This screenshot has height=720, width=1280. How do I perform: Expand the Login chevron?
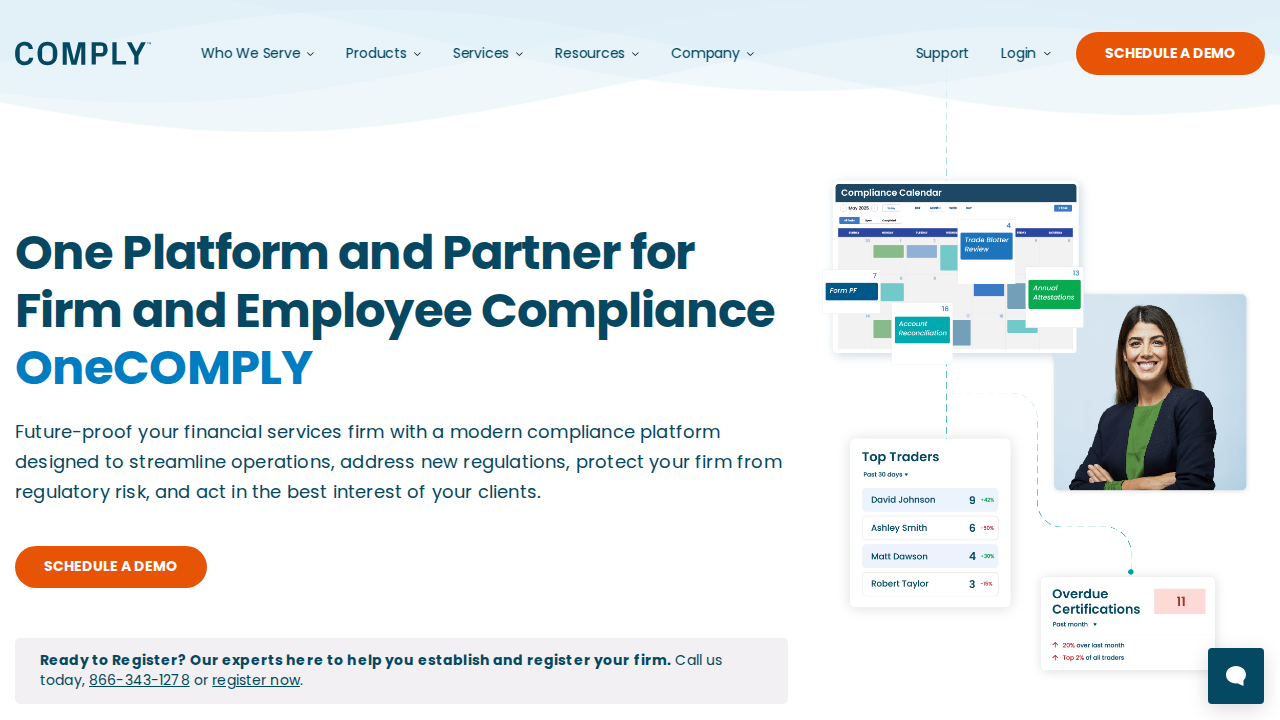pyautogui.click(x=1047, y=54)
